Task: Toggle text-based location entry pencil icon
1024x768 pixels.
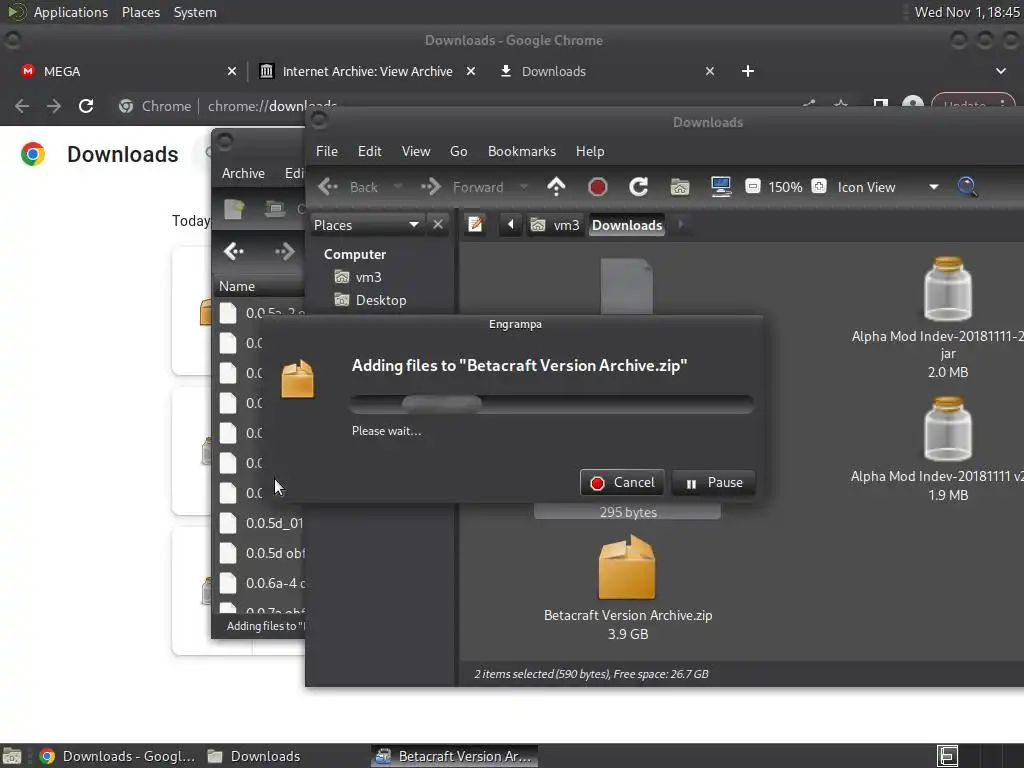Action: pyautogui.click(x=475, y=225)
